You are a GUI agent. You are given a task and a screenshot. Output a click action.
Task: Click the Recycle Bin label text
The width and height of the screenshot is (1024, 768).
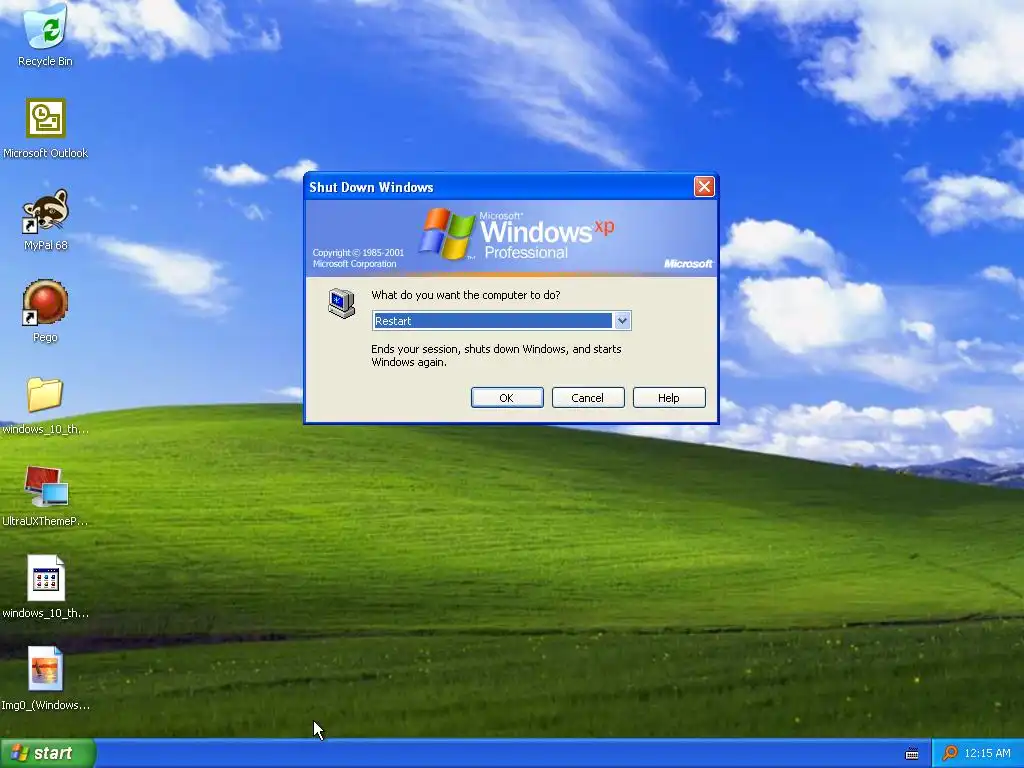(x=45, y=61)
